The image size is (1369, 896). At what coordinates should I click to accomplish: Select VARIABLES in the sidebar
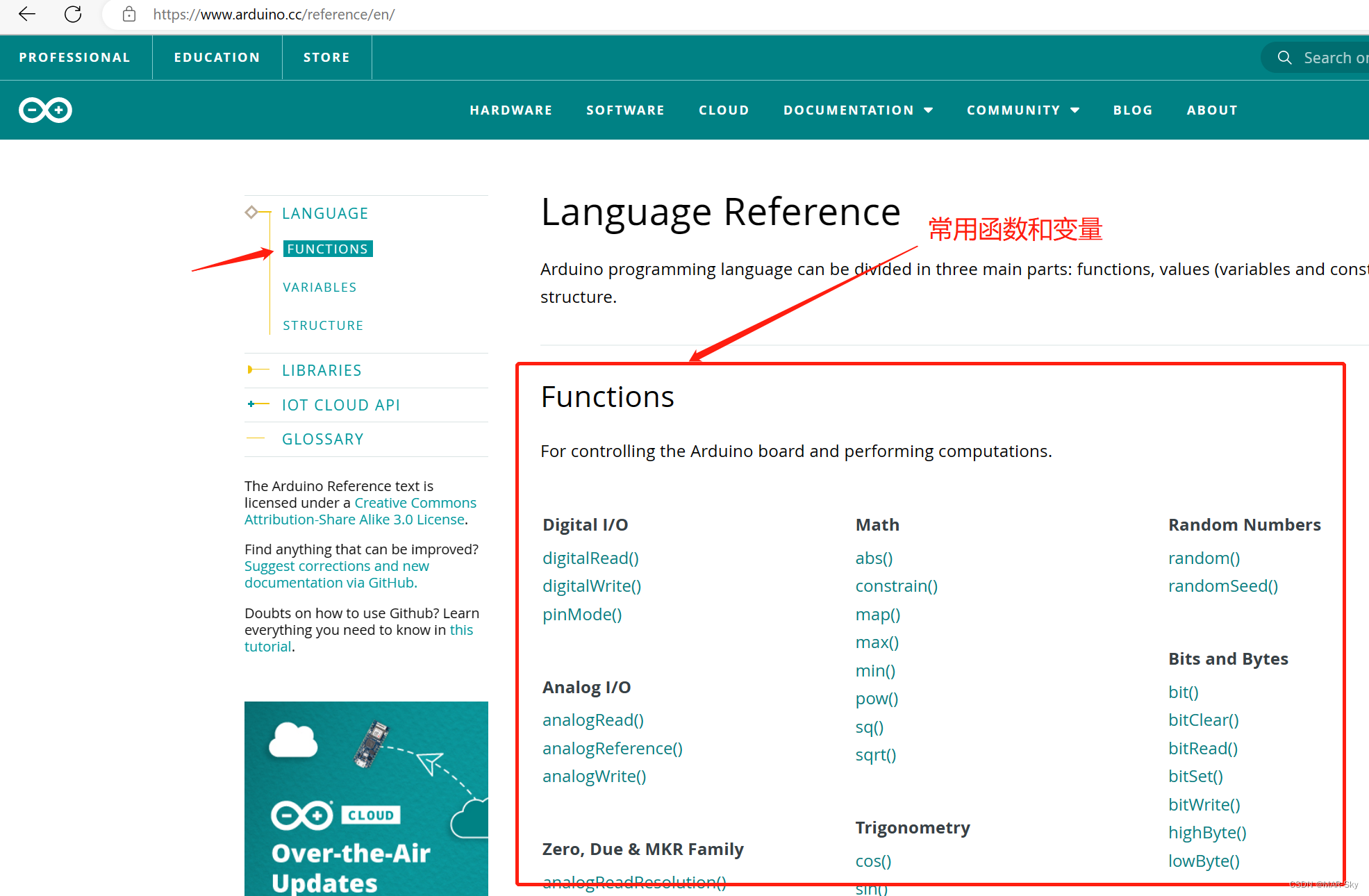[320, 288]
